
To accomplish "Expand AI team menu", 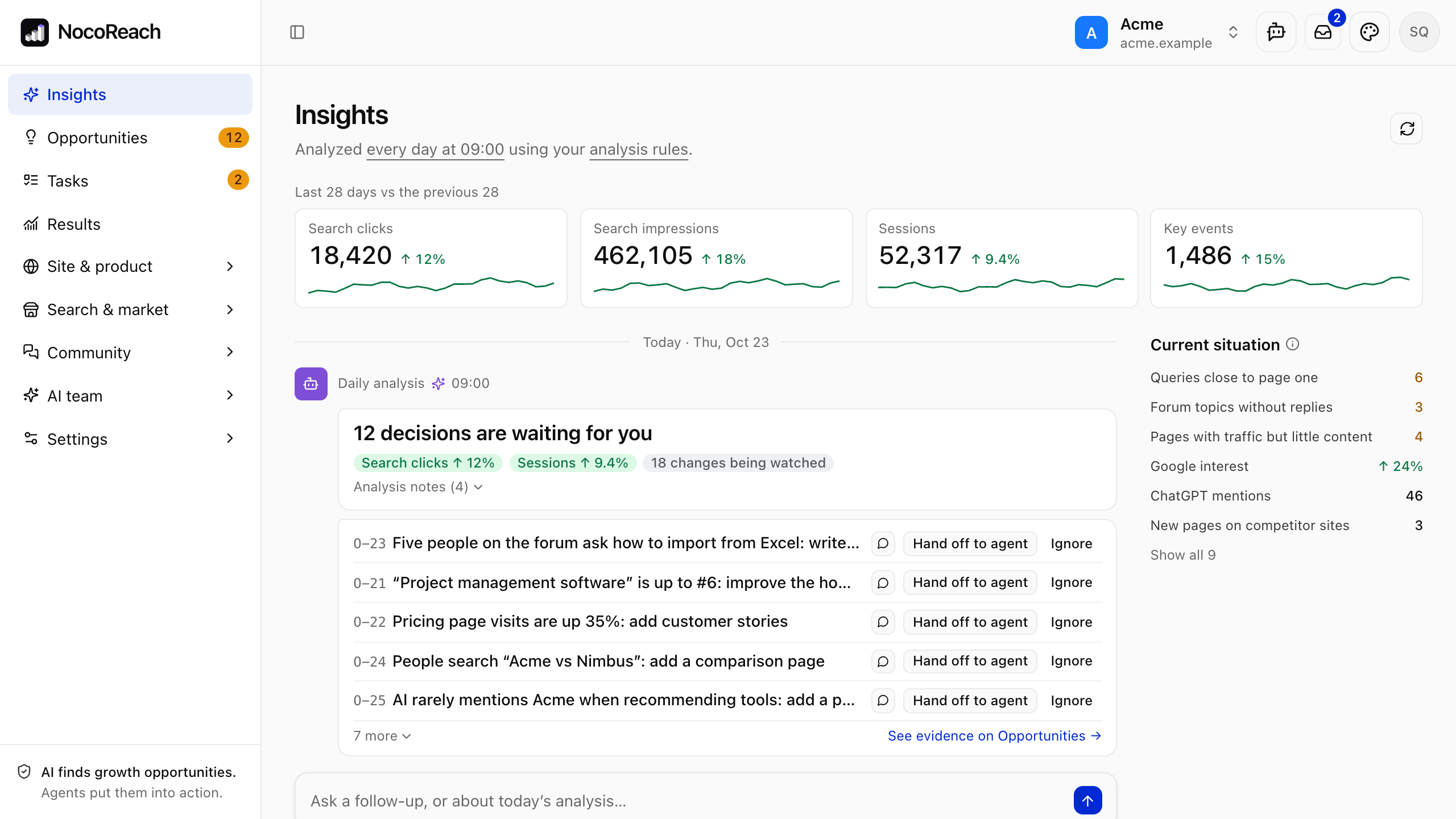I will 130,396.
